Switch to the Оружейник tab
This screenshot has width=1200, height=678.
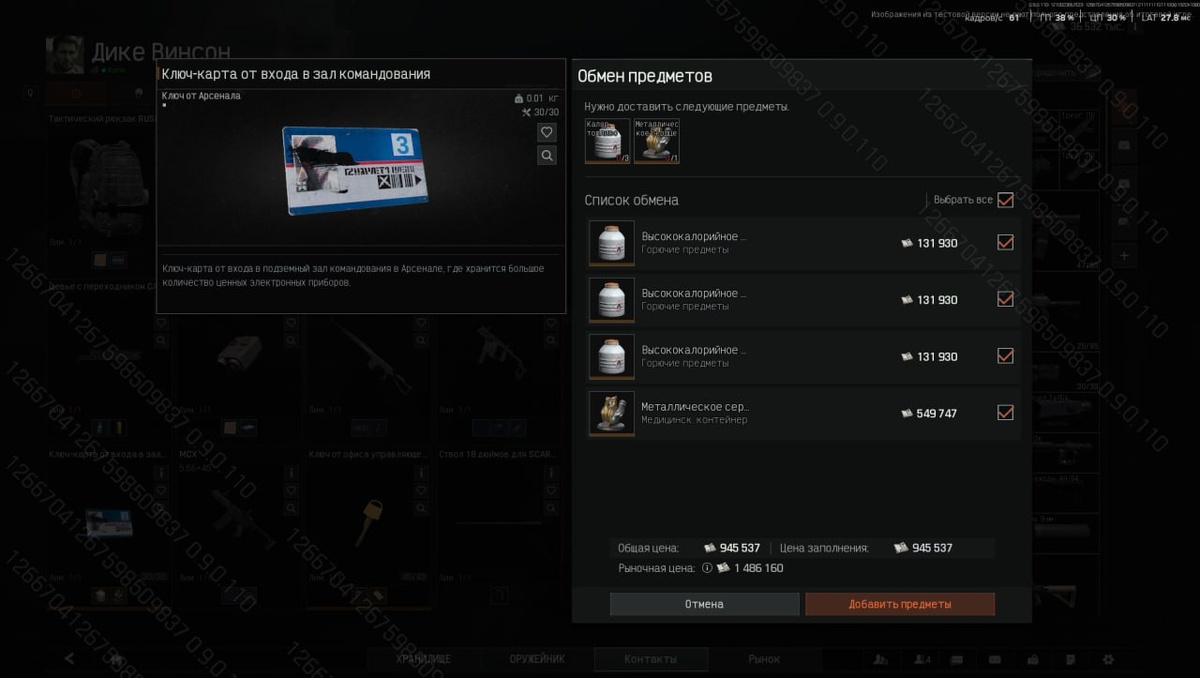coord(537,659)
